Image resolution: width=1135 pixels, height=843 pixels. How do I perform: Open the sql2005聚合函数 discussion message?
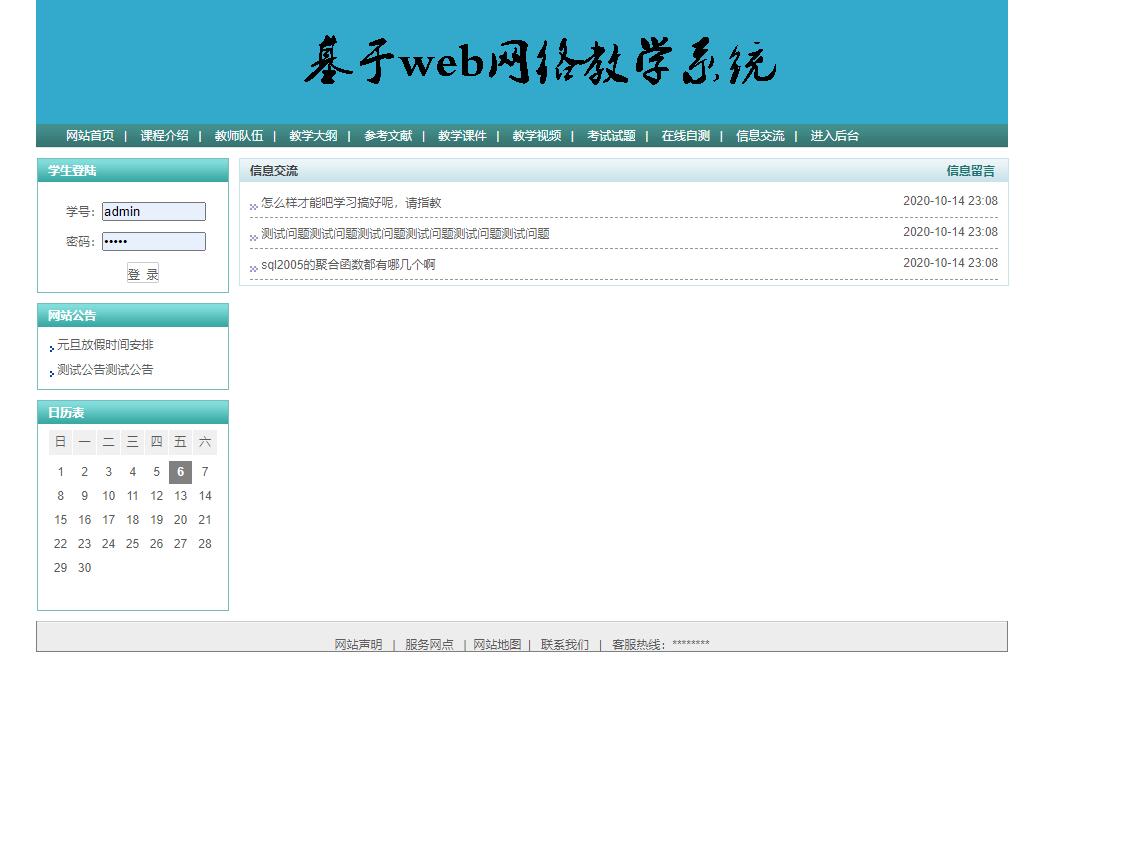click(x=345, y=263)
